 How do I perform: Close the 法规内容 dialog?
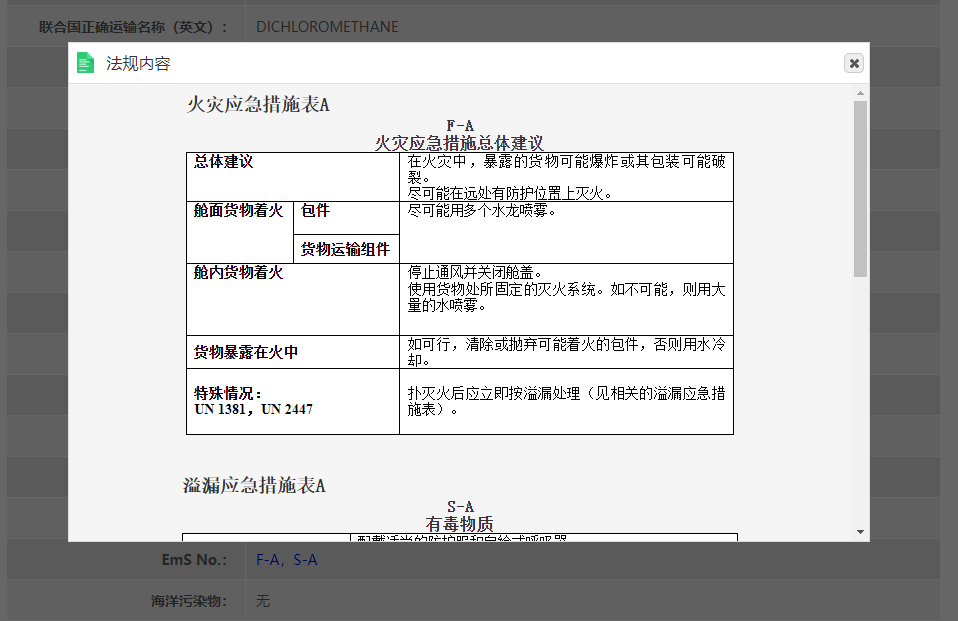point(854,63)
